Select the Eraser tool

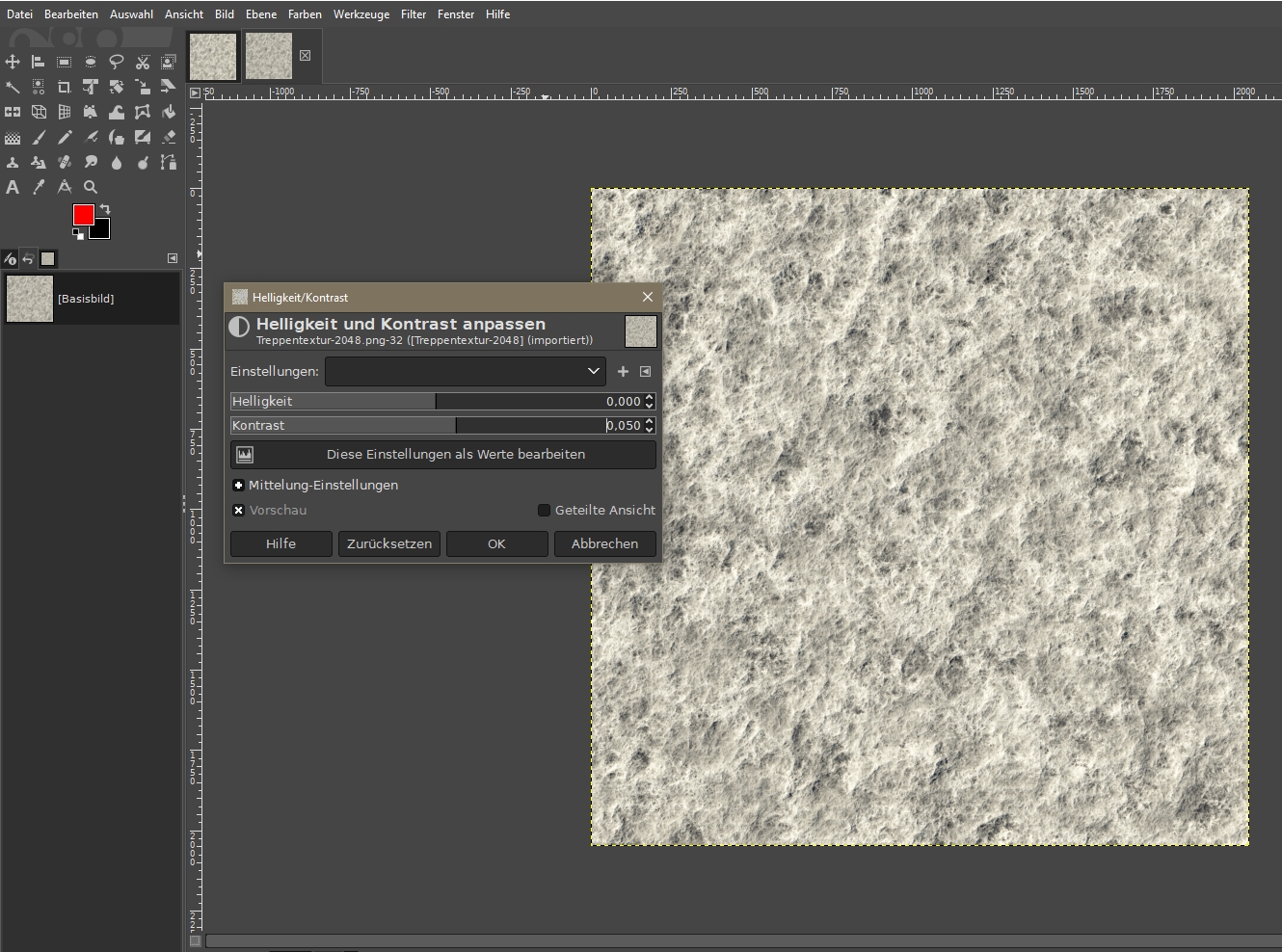pos(169,138)
